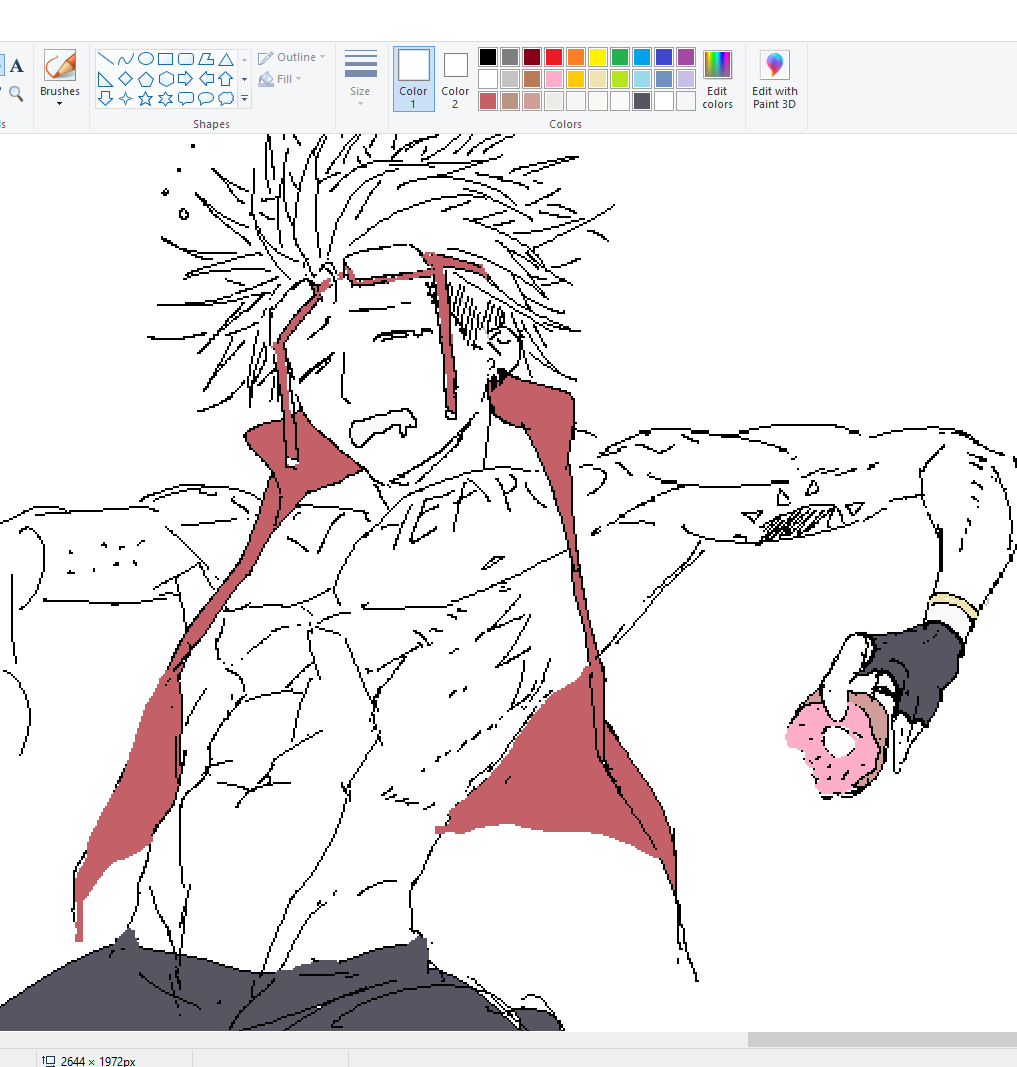This screenshot has height=1067, width=1017.
Task: Select the Left arrow shape
Action: [x=205, y=79]
